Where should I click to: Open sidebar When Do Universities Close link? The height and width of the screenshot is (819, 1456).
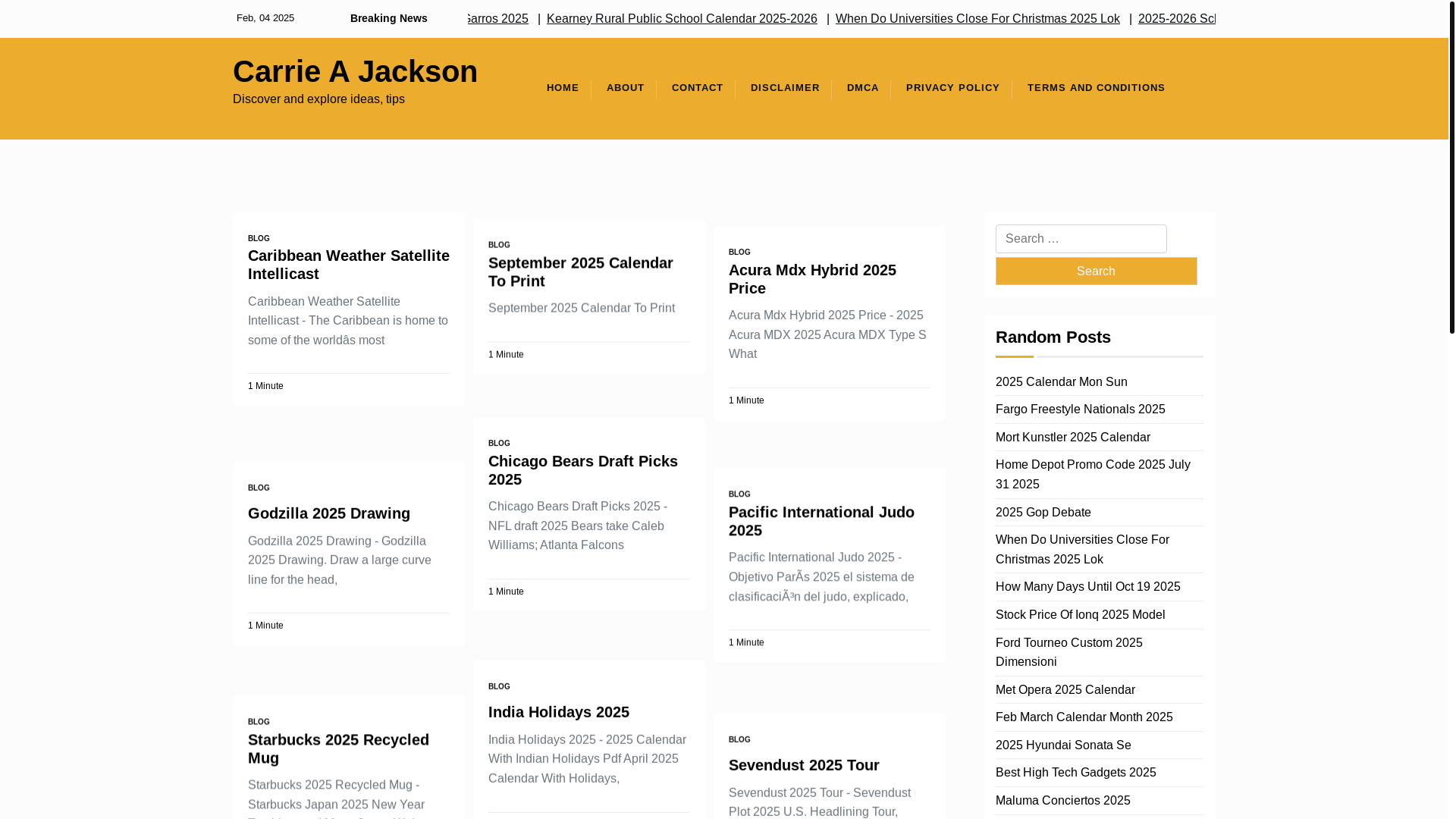[1082, 550]
